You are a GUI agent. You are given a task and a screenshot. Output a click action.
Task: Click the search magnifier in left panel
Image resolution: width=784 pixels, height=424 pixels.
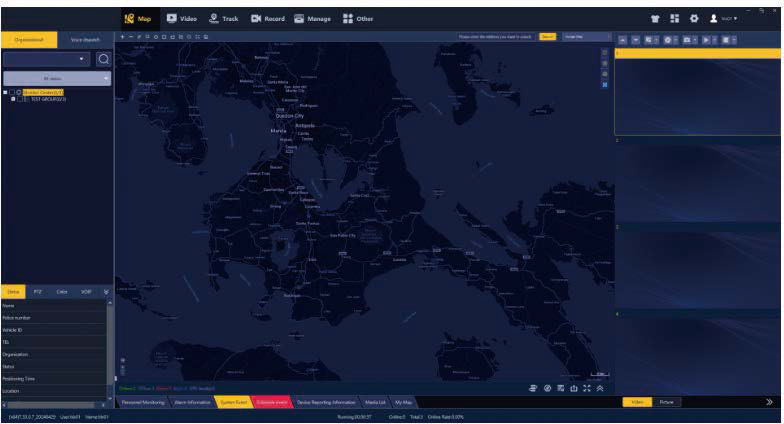pyautogui.click(x=102, y=59)
